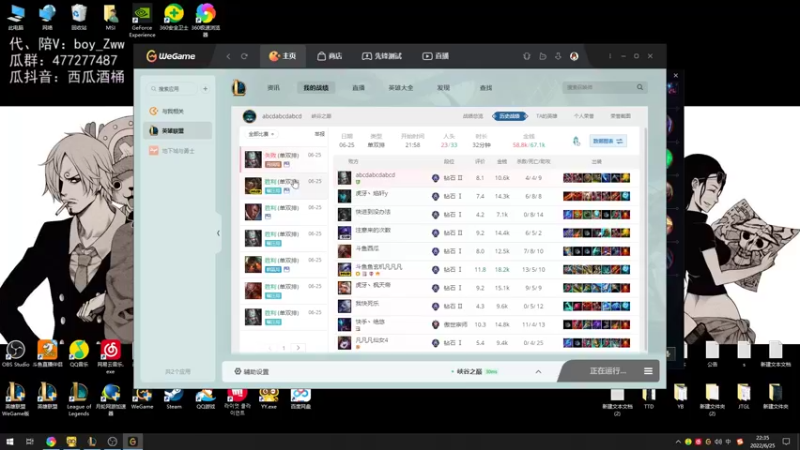Click the shield icon in WeGame title bar

(x=527, y=56)
